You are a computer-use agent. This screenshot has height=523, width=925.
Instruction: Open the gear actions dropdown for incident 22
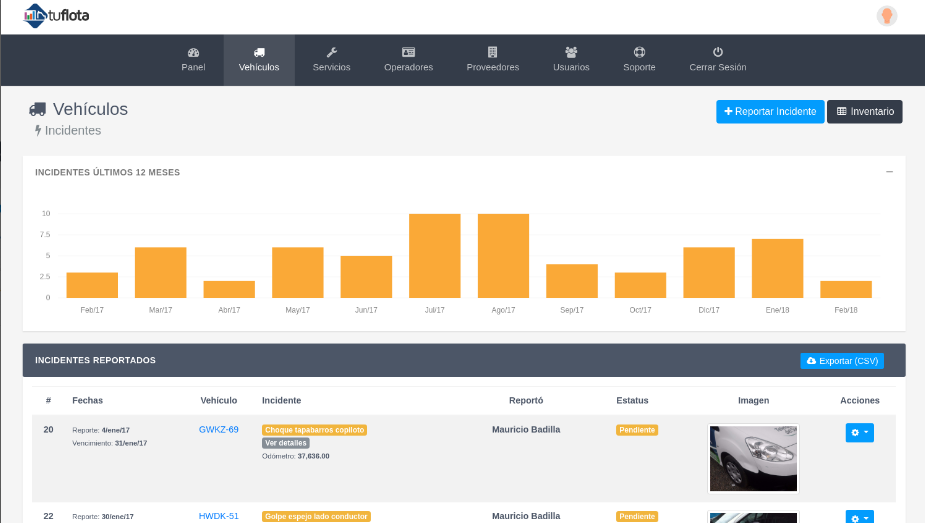pyautogui.click(x=859, y=517)
